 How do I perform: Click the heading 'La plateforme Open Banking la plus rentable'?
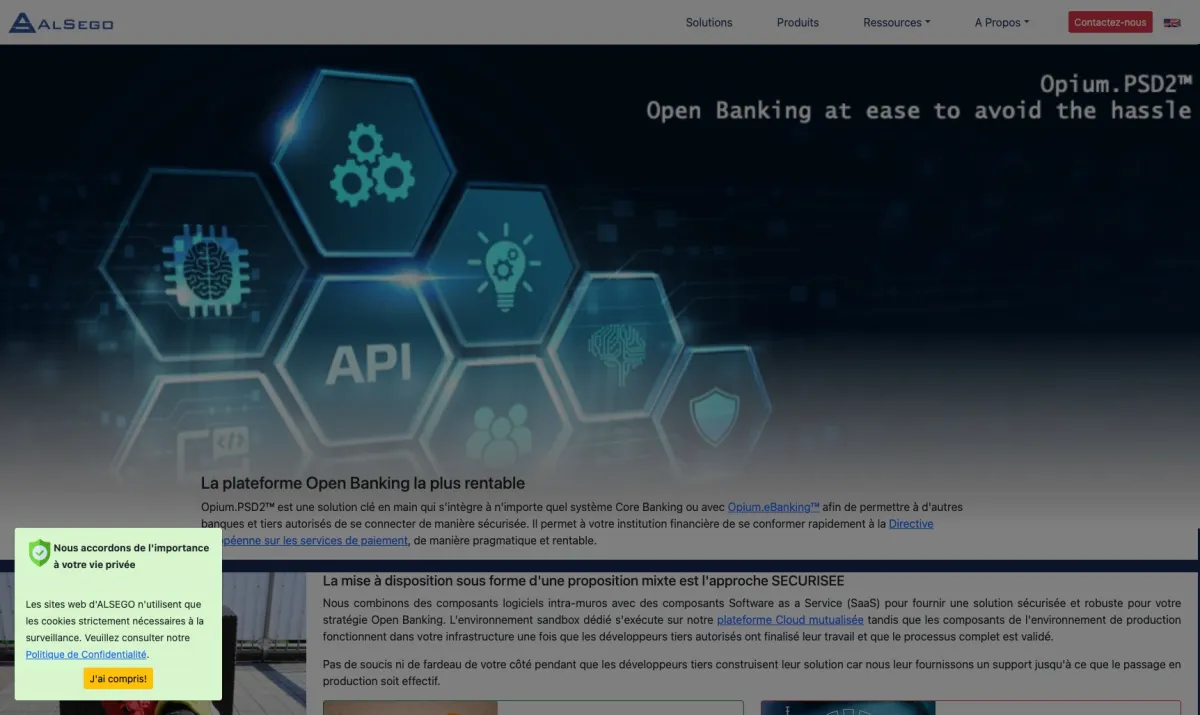coord(362,483)
